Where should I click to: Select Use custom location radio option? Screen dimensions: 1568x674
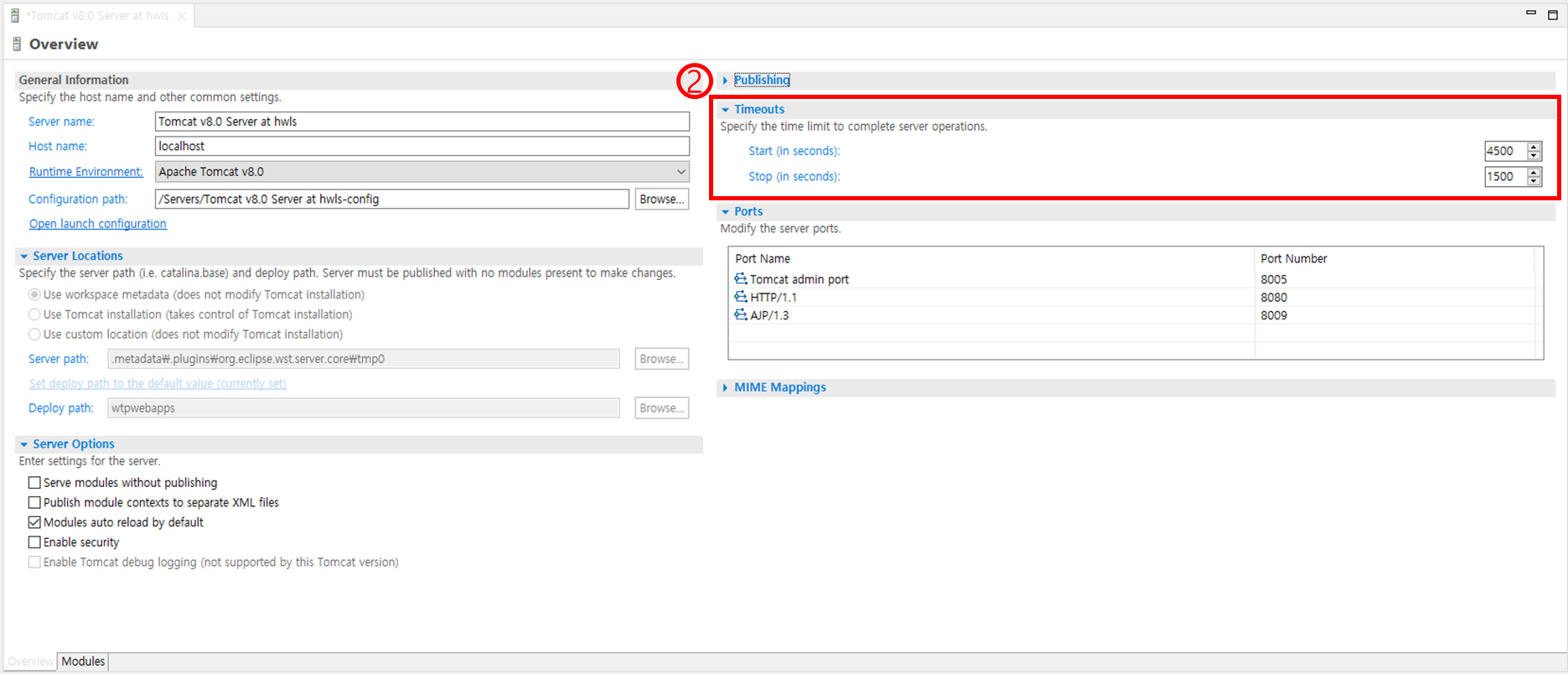[x=34, y=334]
